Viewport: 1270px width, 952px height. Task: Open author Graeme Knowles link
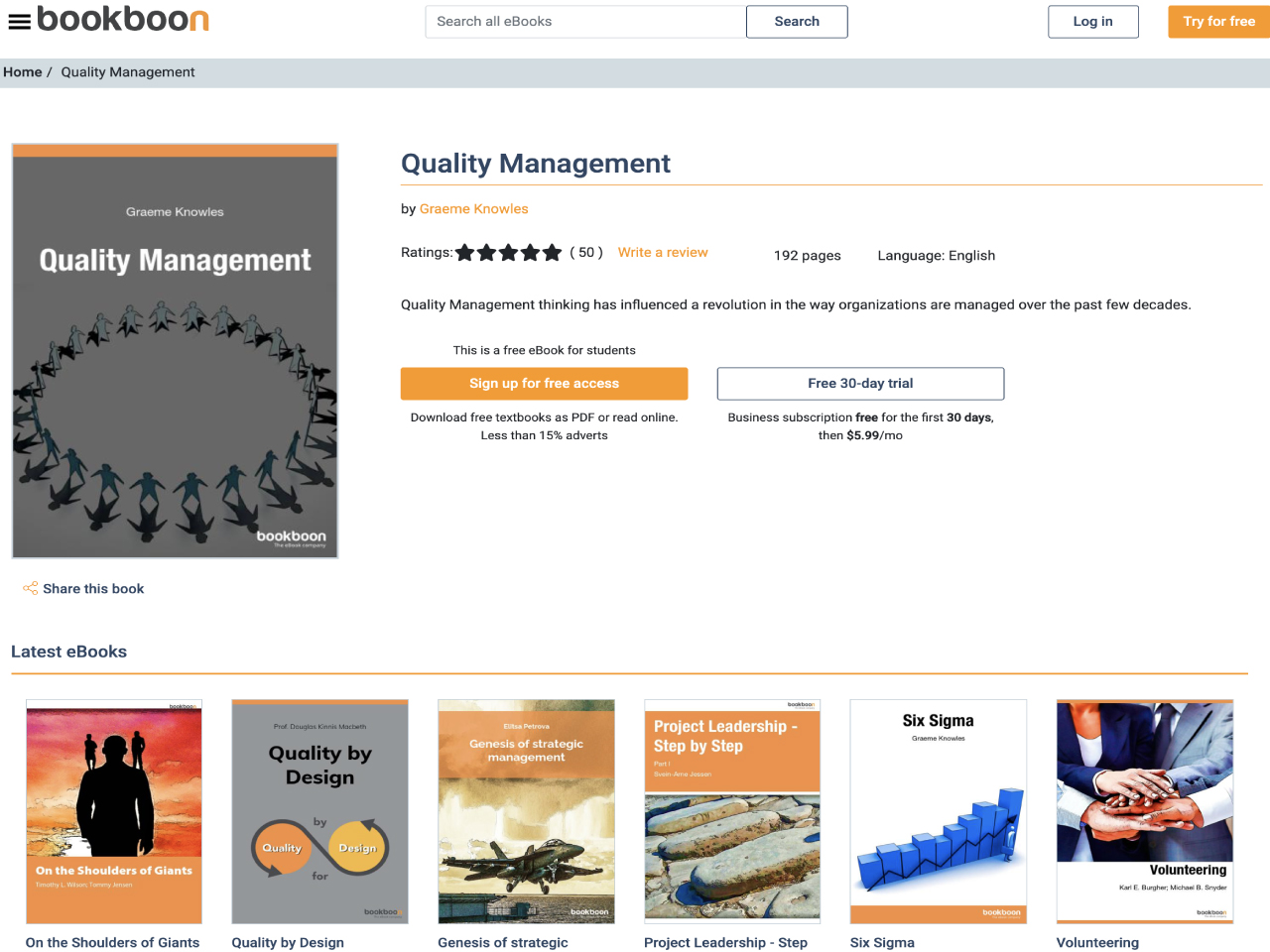474,209
